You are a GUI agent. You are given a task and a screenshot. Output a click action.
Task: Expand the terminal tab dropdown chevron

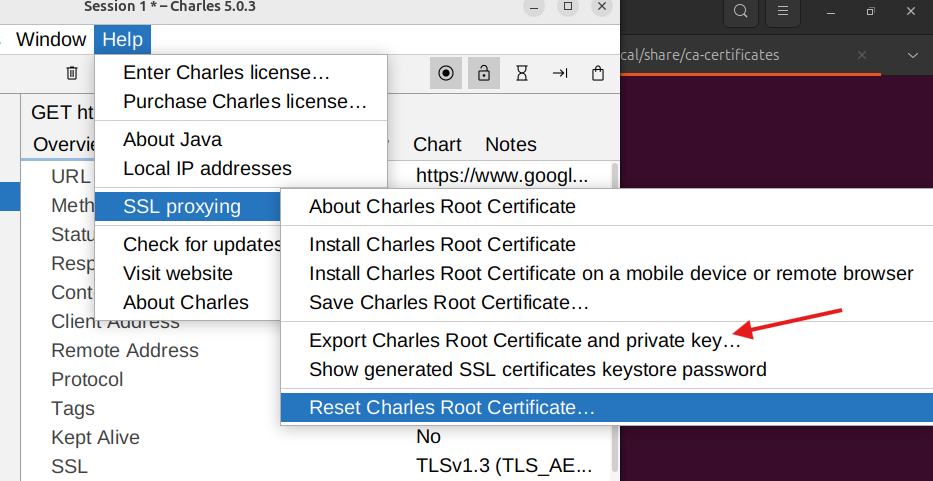[x=911, y=55]
